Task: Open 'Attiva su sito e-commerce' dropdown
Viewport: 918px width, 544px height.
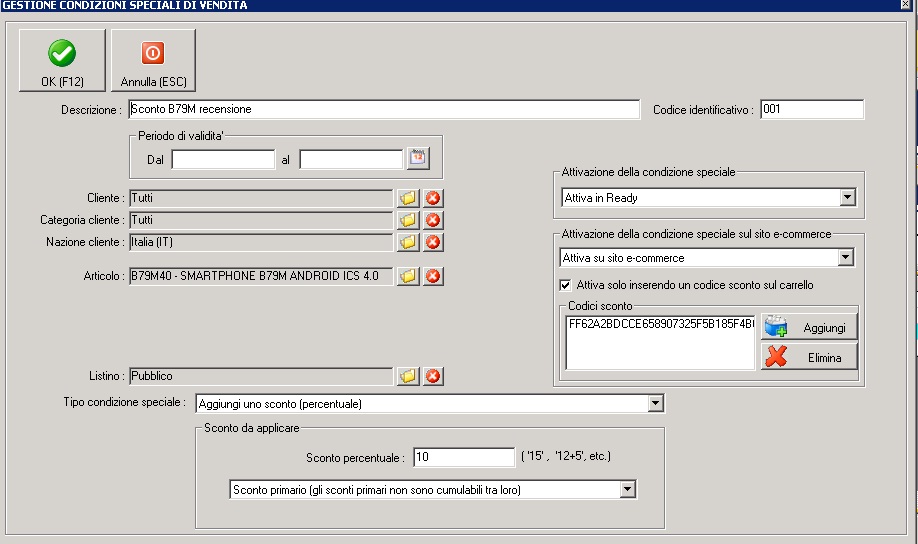Action: [845, 257]
